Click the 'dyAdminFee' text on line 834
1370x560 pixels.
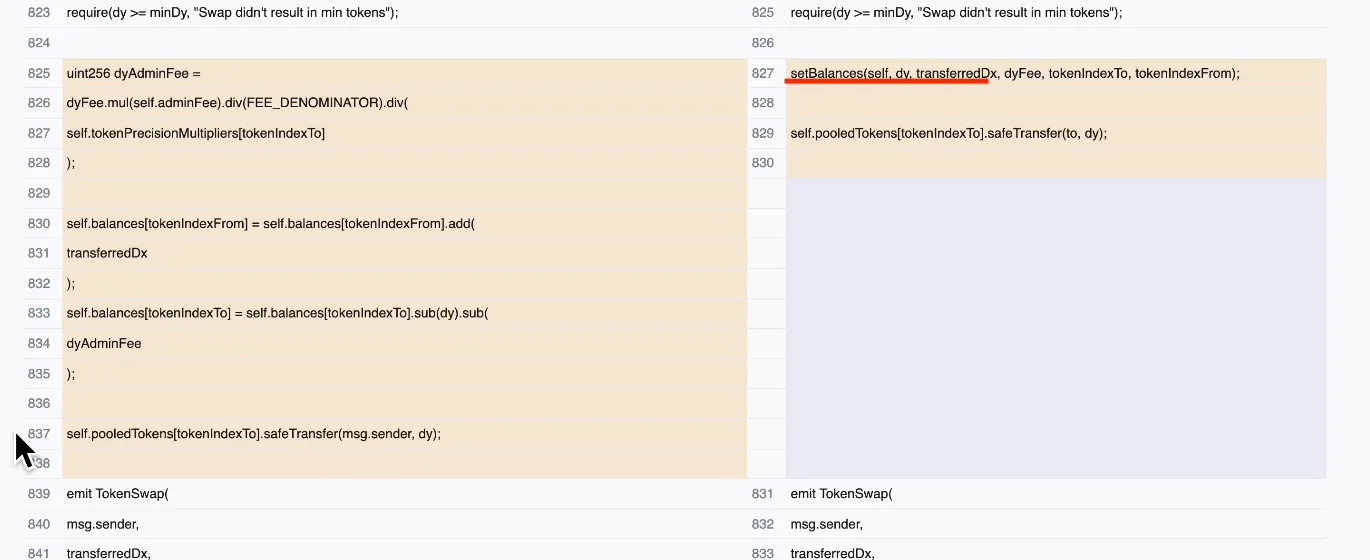click(104, 343)
